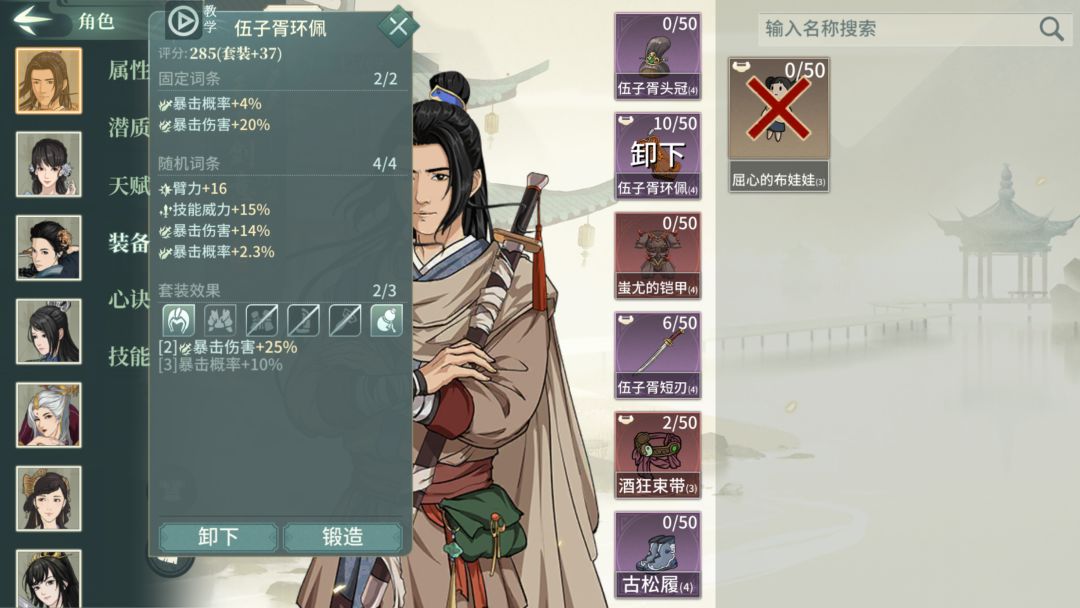Click the search magnifier icon
This screenshot has height=608, width=1080.
coord(1051,29)
